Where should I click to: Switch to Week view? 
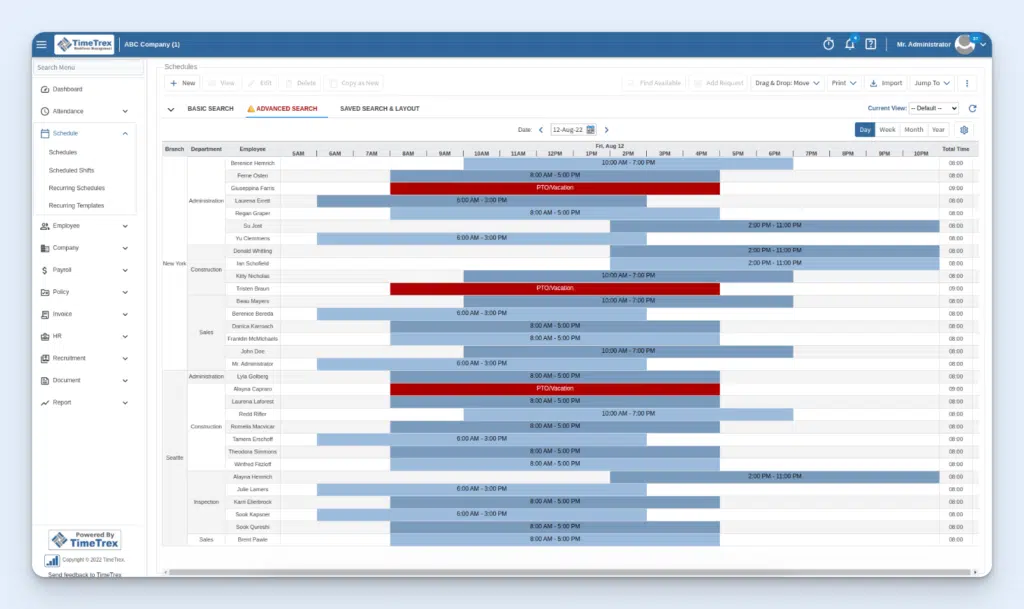coord(888,129)
